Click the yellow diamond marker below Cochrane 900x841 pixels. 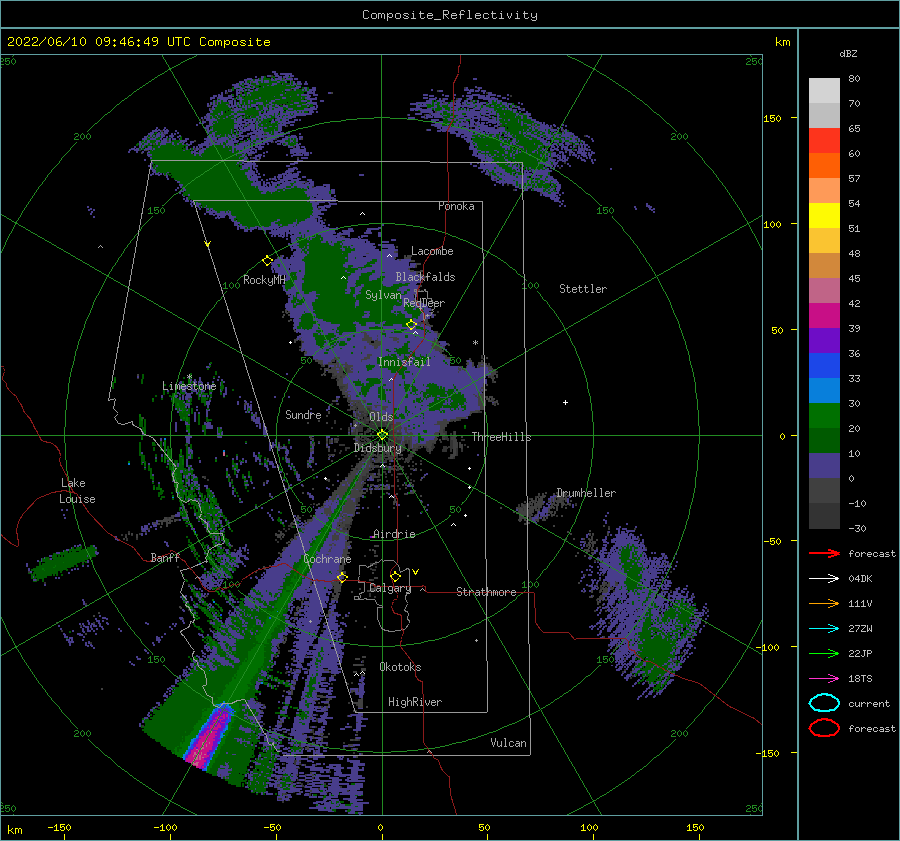(x=342, y=577)
